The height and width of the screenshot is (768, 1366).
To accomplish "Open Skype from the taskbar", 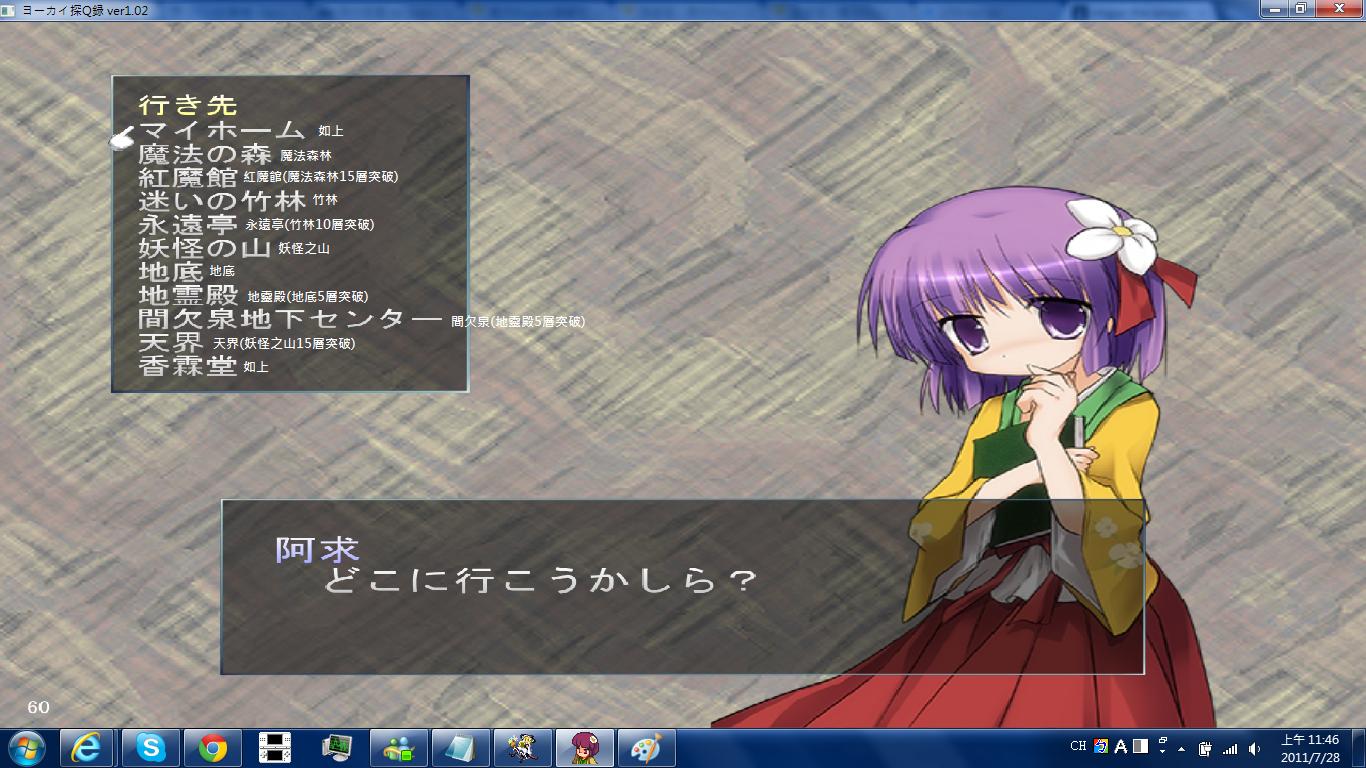I will (151, 748).
